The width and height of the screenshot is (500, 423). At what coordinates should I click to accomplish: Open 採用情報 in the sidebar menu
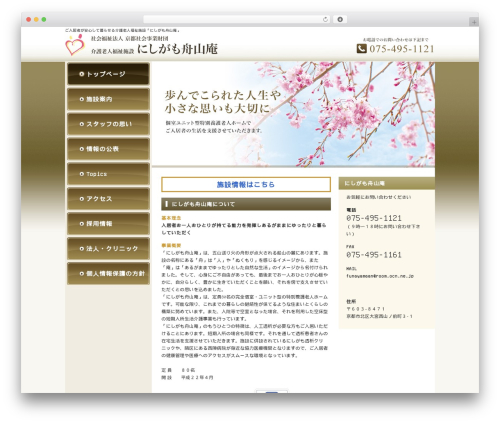(x=108, y=224)
